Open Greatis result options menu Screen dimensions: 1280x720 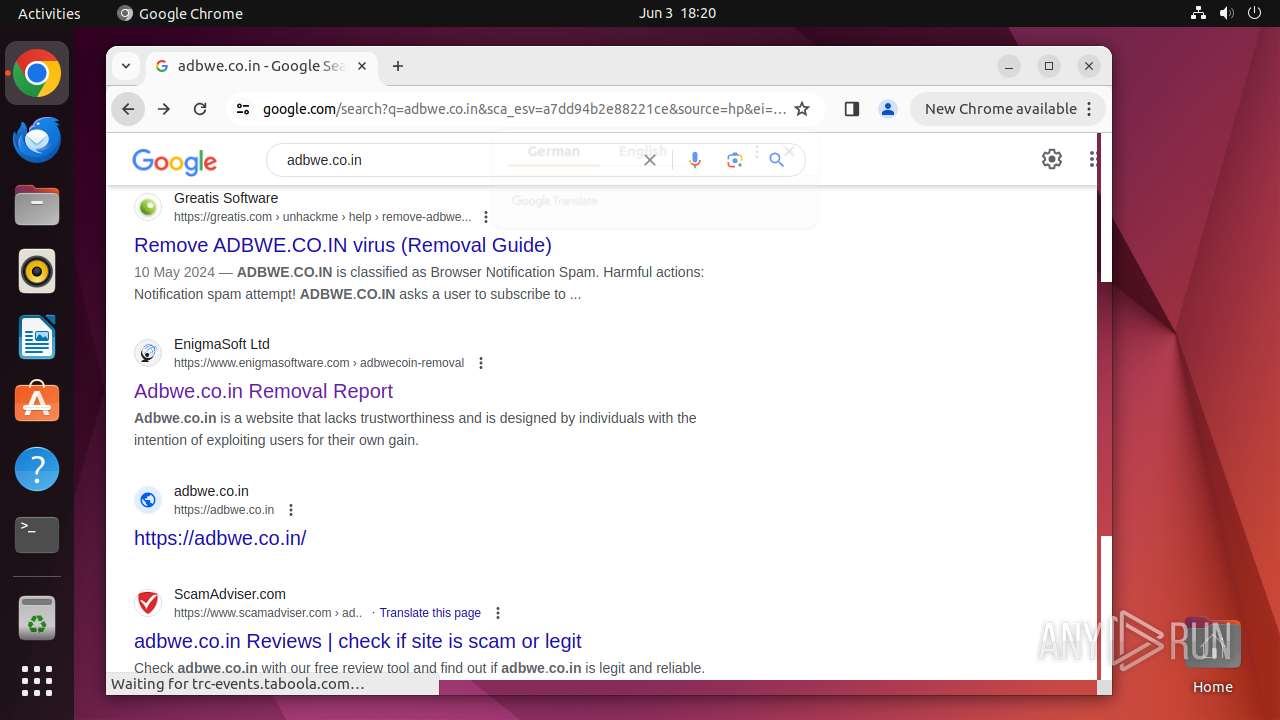click(x=486, y=217)
